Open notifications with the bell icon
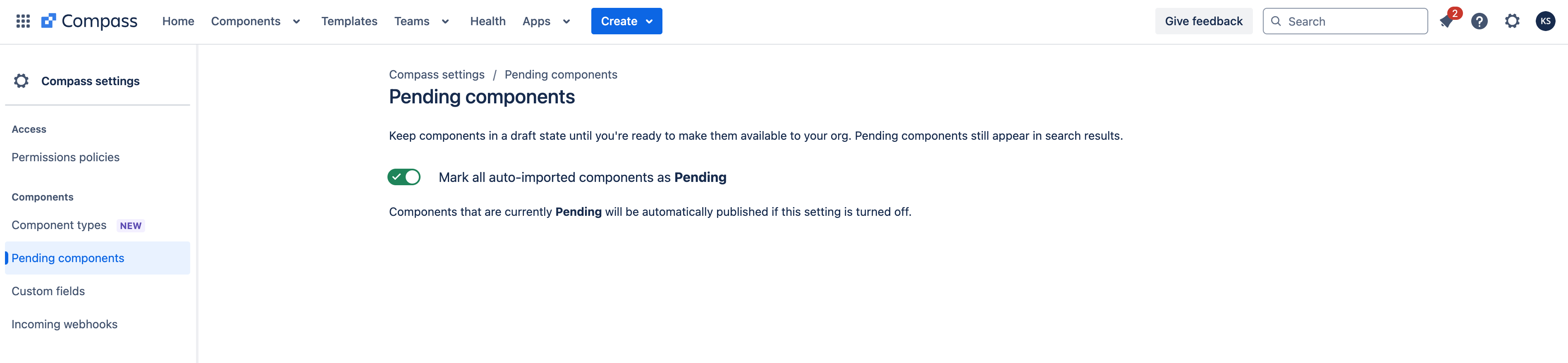The width and height of the screenshot is (1568, 363). pyautogui.click(x=1446, y=21)
